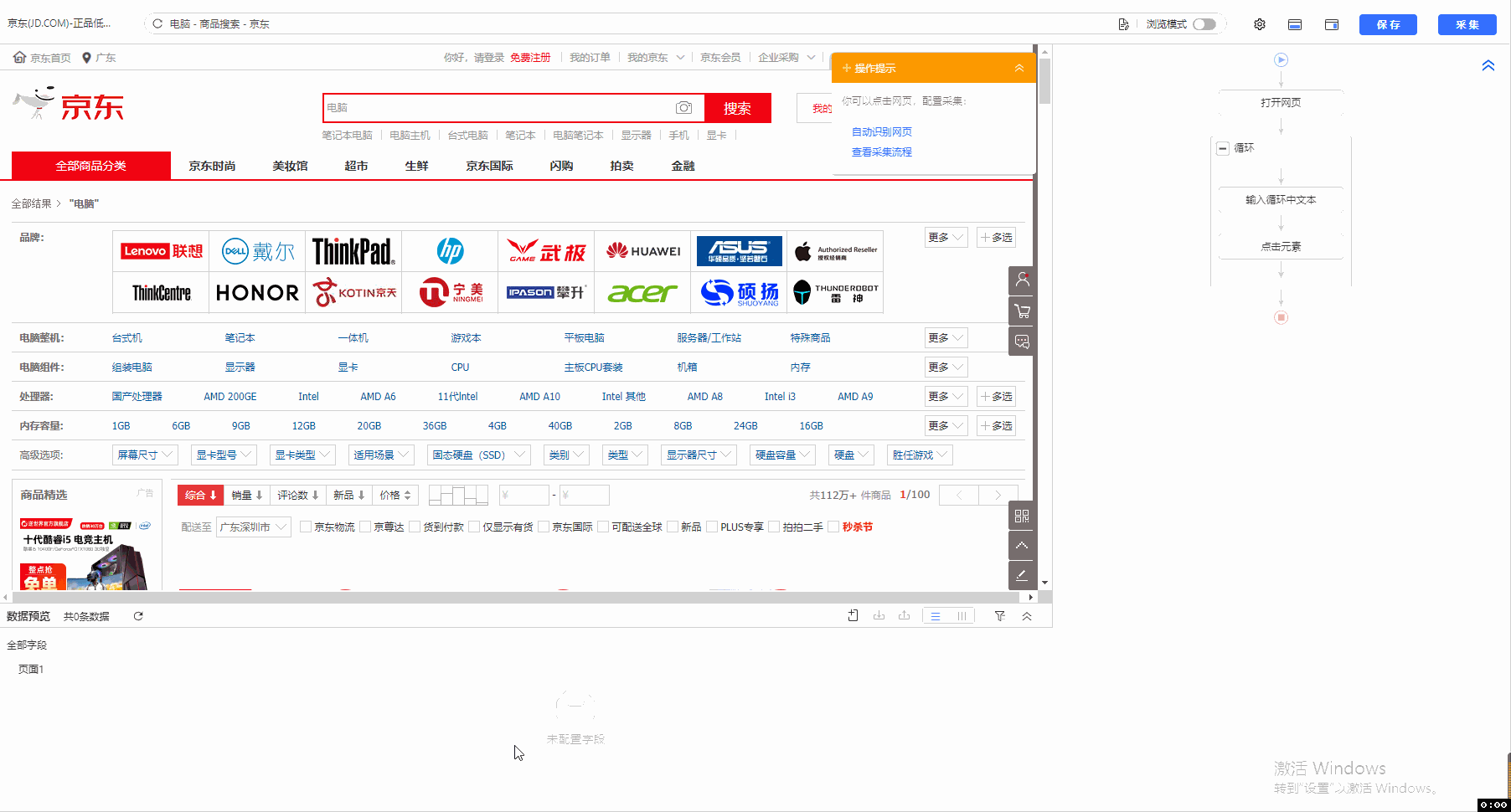Click the 打开网页 workflow step
The width and height of the screenshot is (1511, 812).
[1281, 103]
